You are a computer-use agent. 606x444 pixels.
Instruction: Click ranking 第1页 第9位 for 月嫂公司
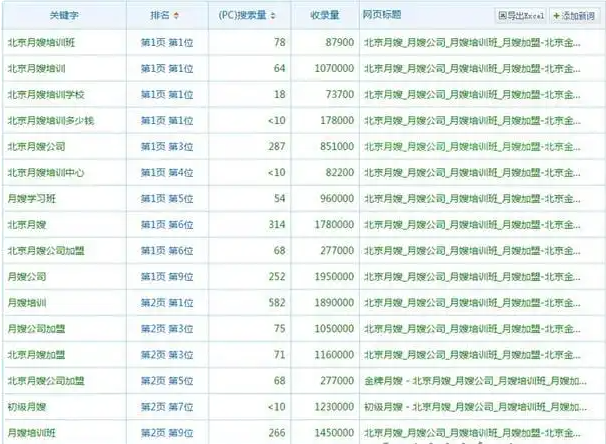166,276
